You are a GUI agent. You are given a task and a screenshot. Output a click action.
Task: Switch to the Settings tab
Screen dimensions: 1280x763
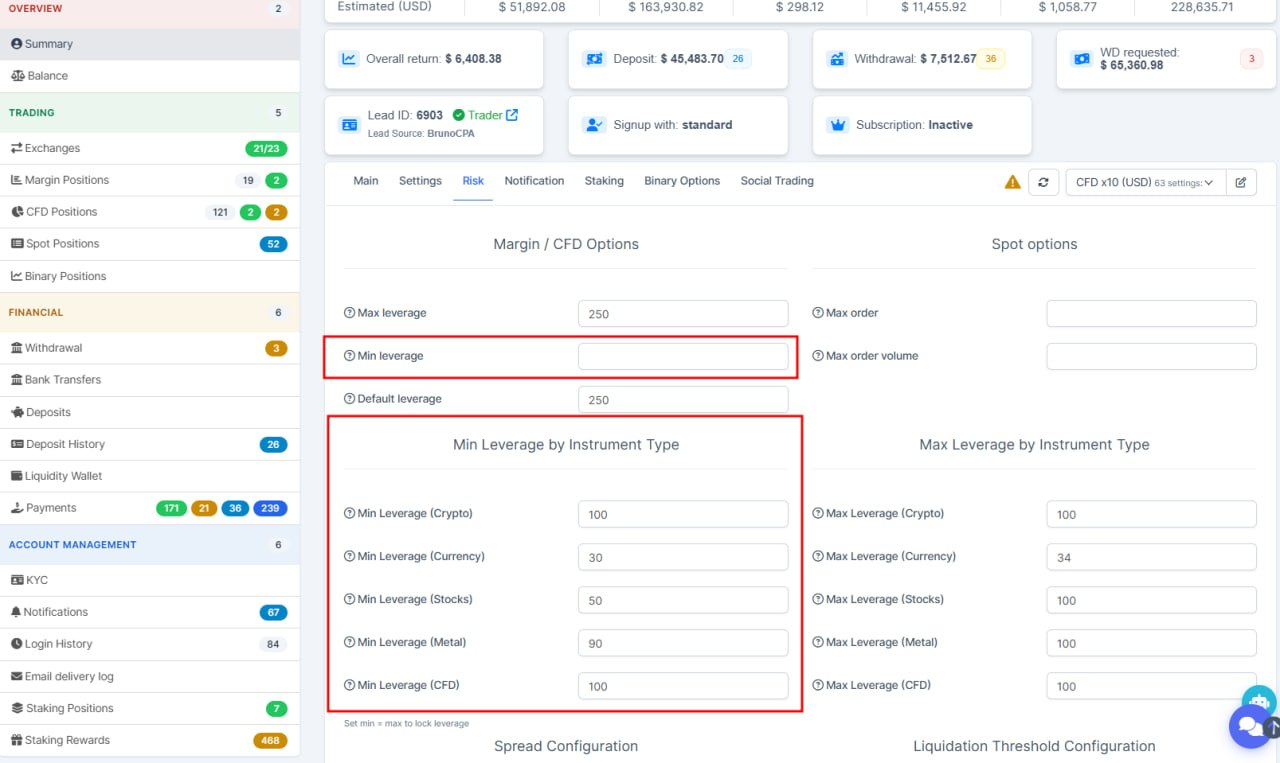click(420, 181)
